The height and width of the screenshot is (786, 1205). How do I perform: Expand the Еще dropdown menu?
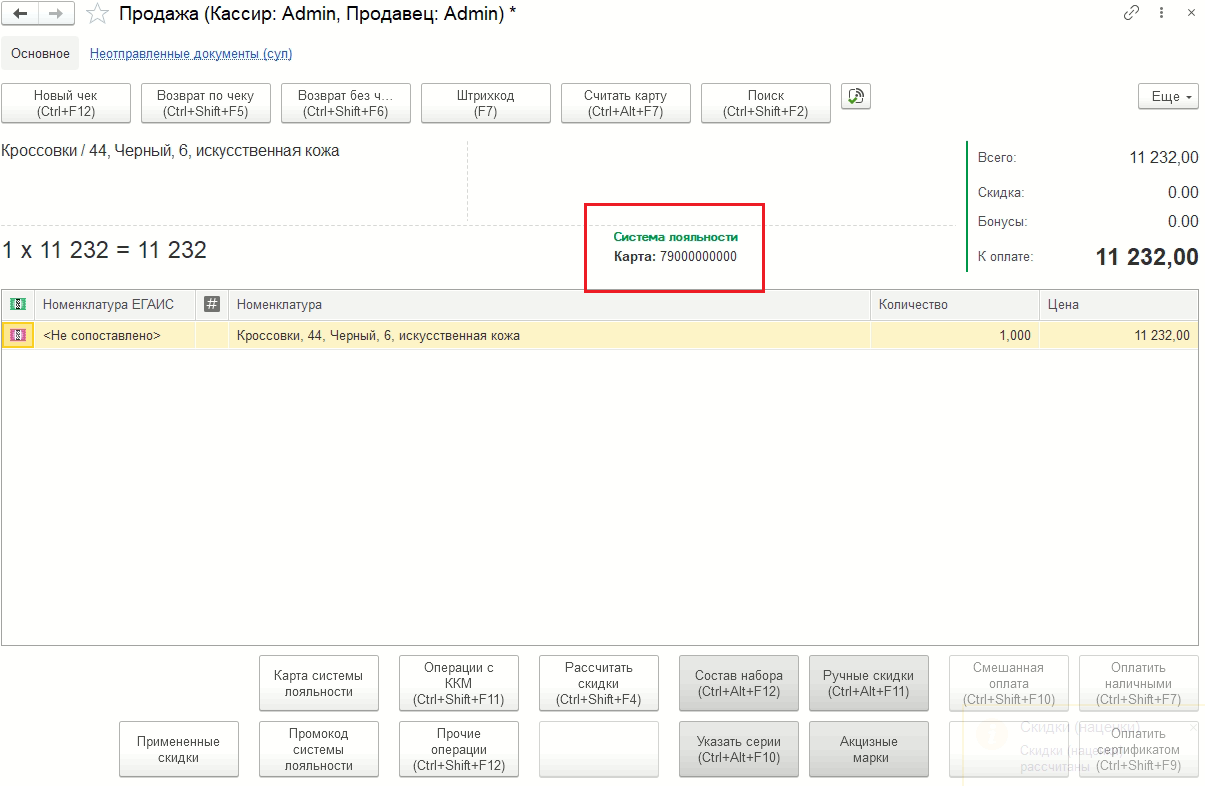[x=1167, y=97]
